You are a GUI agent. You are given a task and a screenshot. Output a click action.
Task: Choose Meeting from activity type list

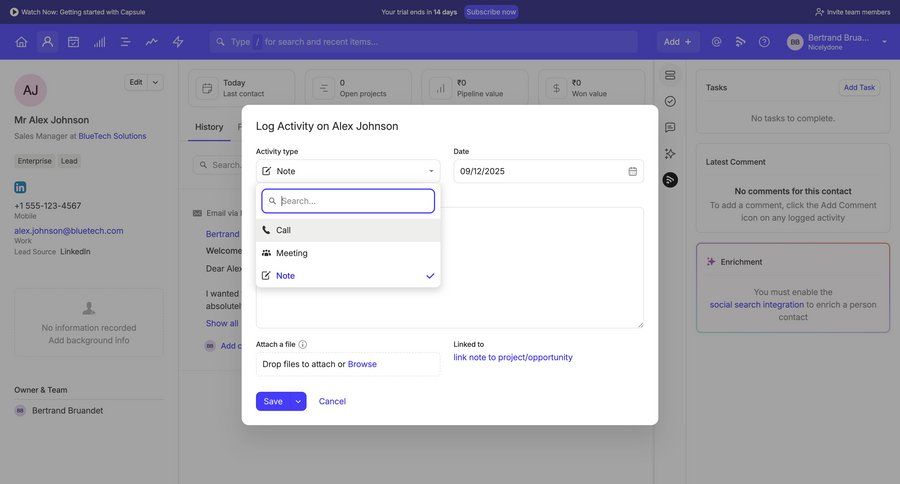pos(348,253)
